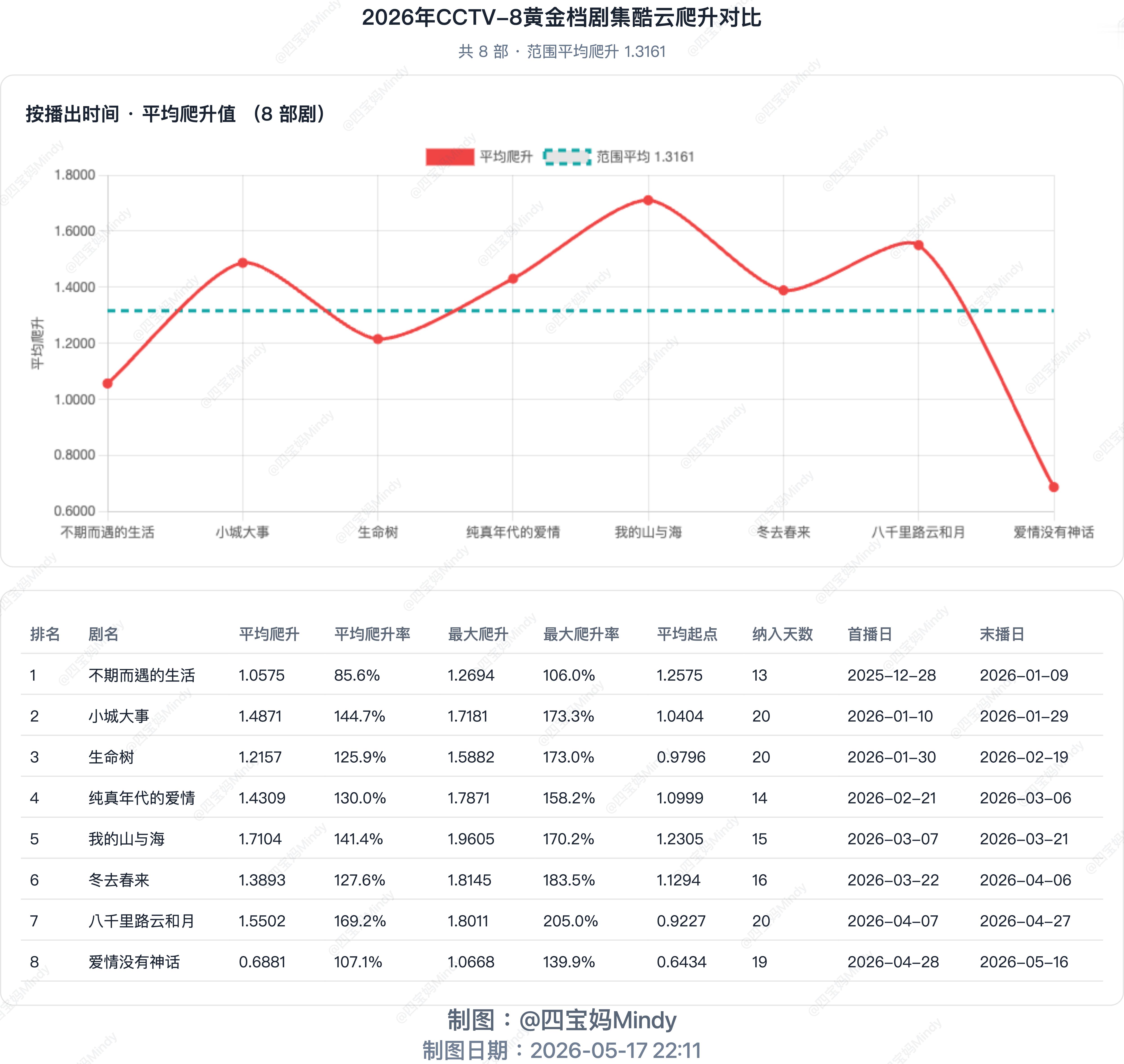Click the date 2026-02-19

(1024, 757)
